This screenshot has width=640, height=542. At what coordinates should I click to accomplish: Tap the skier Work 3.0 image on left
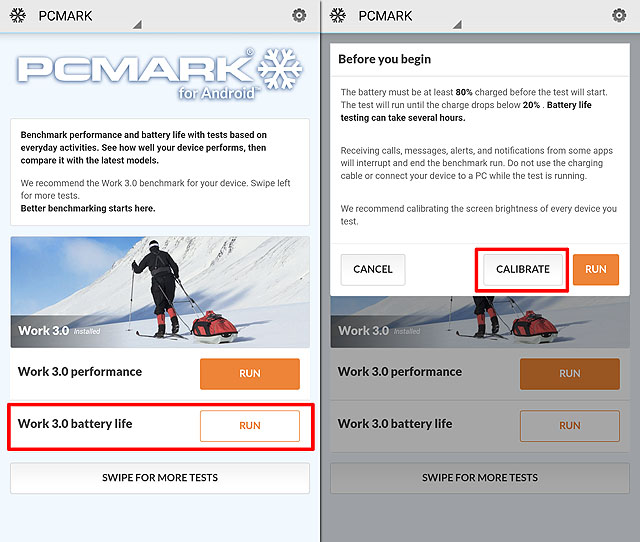(160, 292)
